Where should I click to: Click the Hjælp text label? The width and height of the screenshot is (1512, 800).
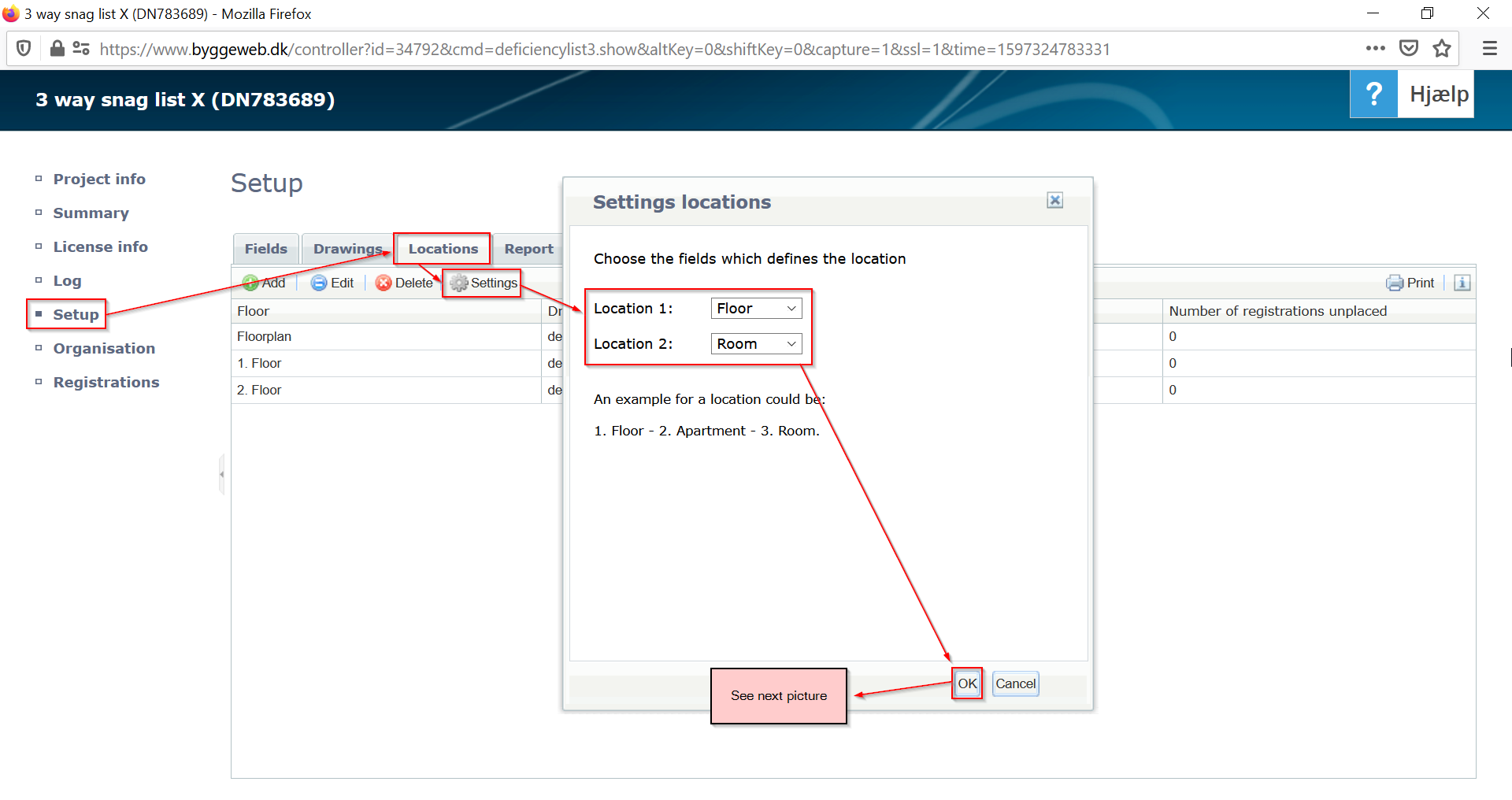pyautogui.click(x=1439, y=94)
